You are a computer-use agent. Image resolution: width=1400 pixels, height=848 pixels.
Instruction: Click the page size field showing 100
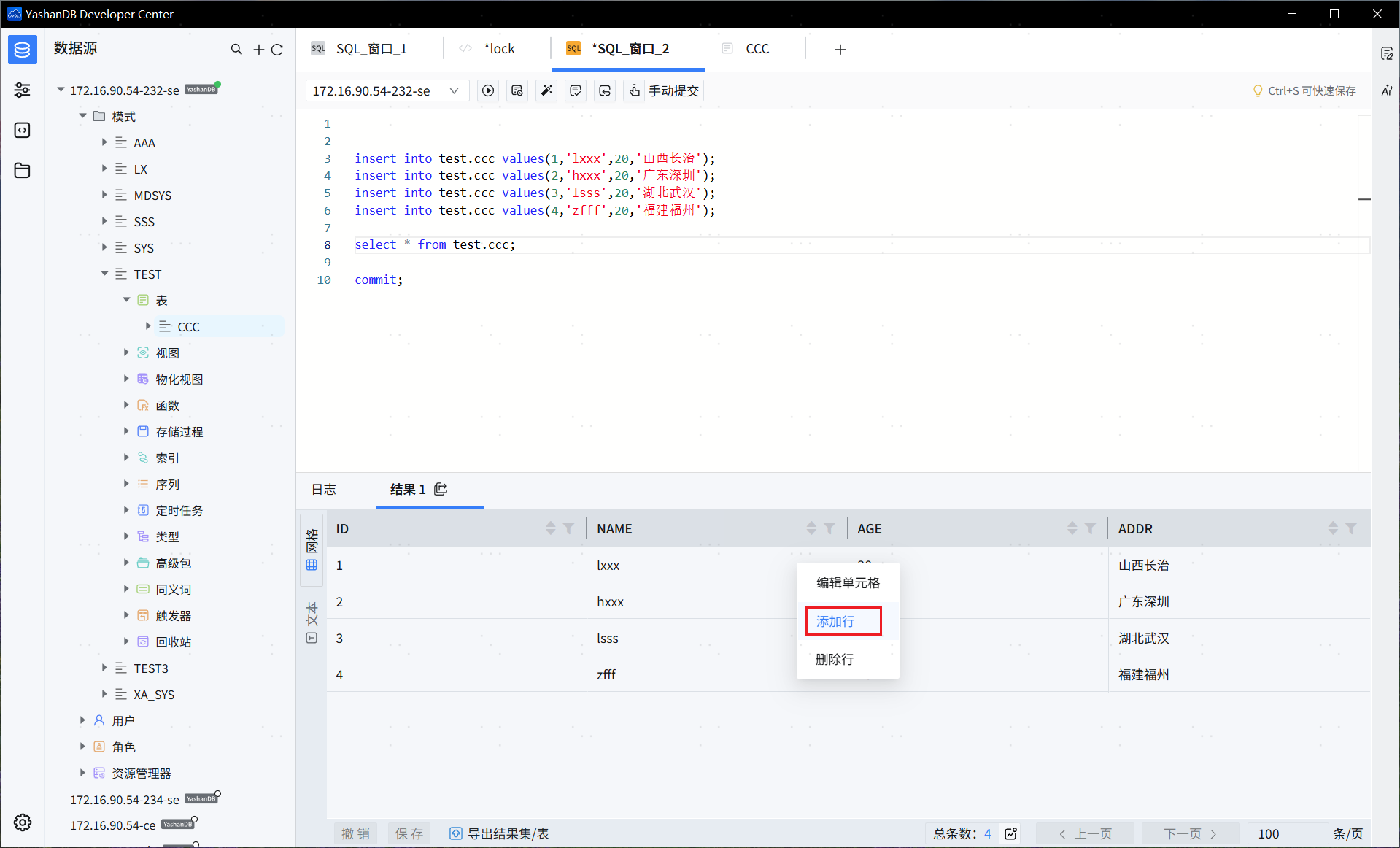coord(1285,833)
